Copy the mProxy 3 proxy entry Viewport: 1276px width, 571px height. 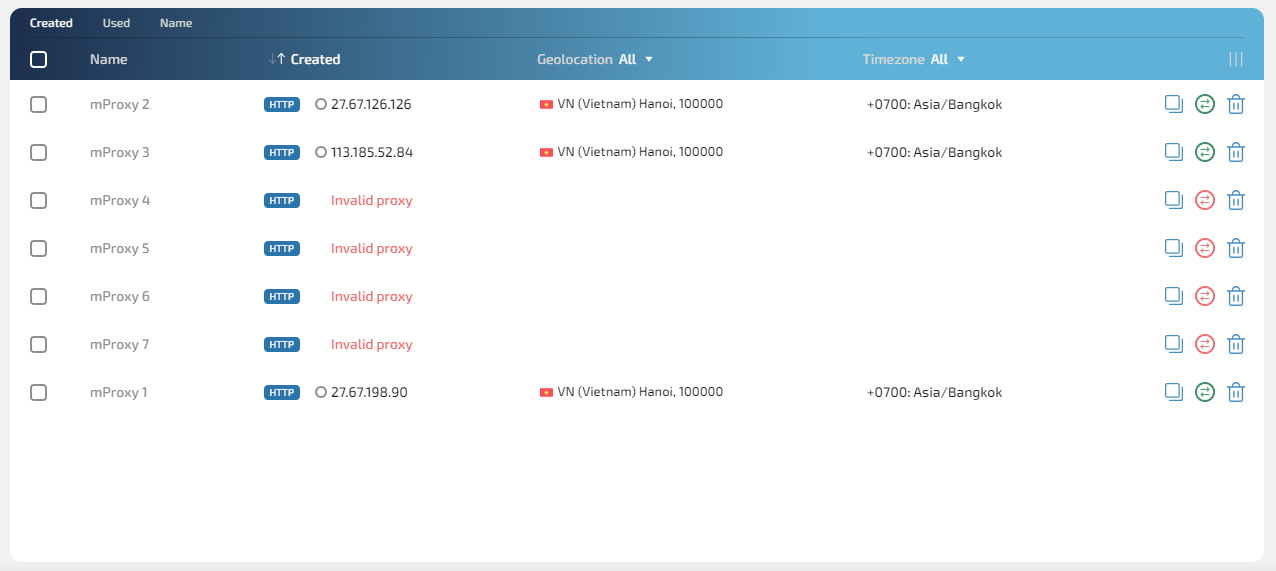pos(1174,151)
